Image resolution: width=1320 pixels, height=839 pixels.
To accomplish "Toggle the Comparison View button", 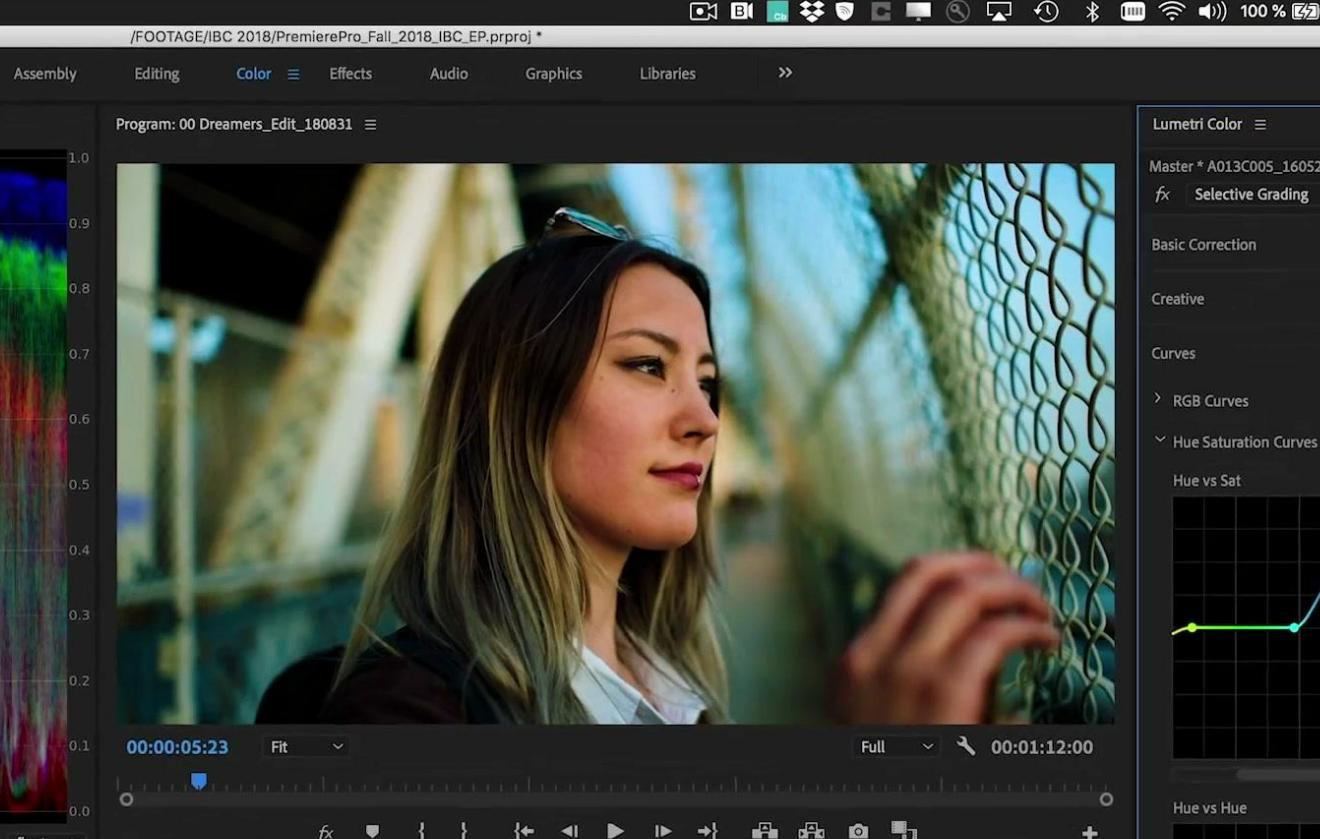I will [x=903, y=831].
